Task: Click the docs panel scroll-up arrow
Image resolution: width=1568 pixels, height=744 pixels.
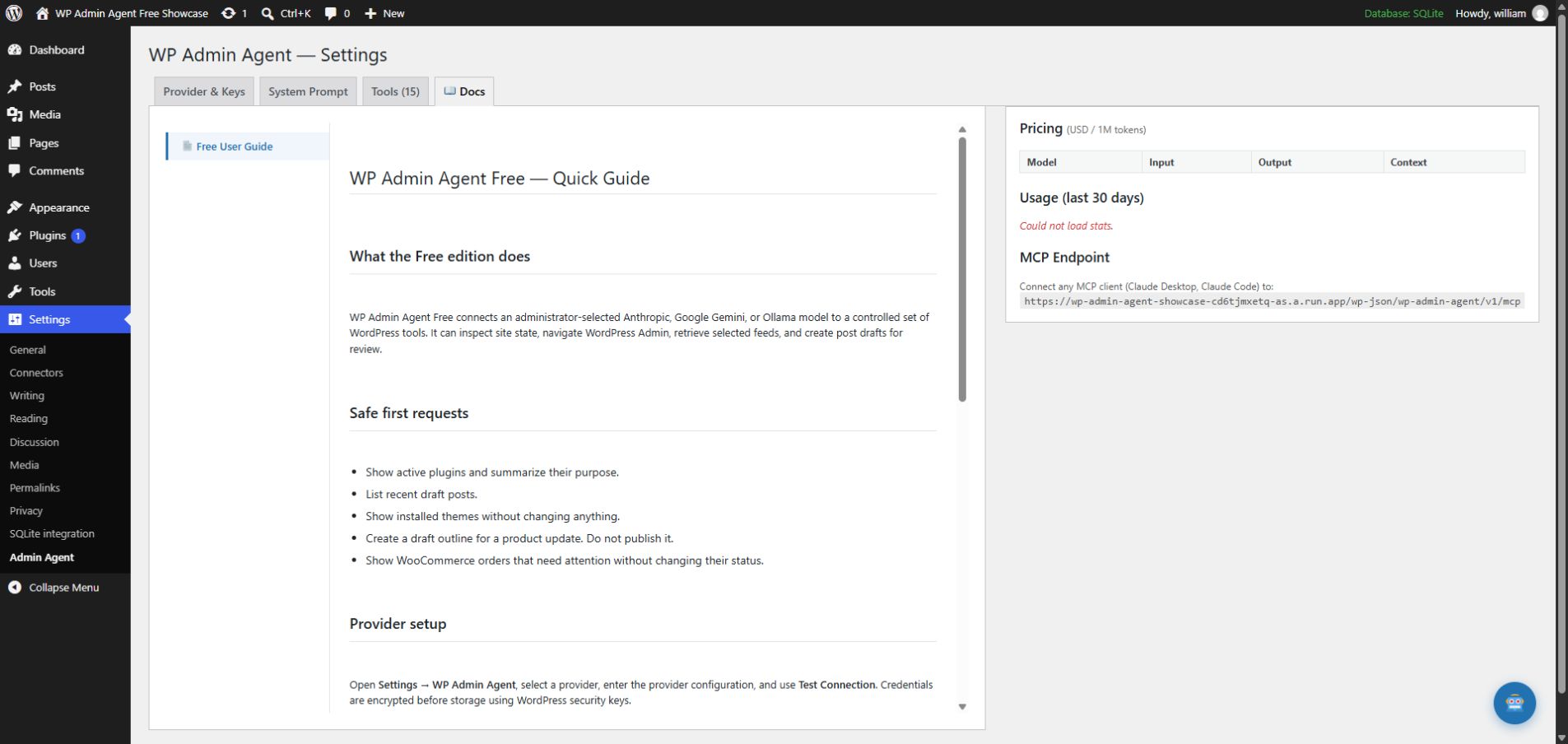Action: (x=962, y=129)
